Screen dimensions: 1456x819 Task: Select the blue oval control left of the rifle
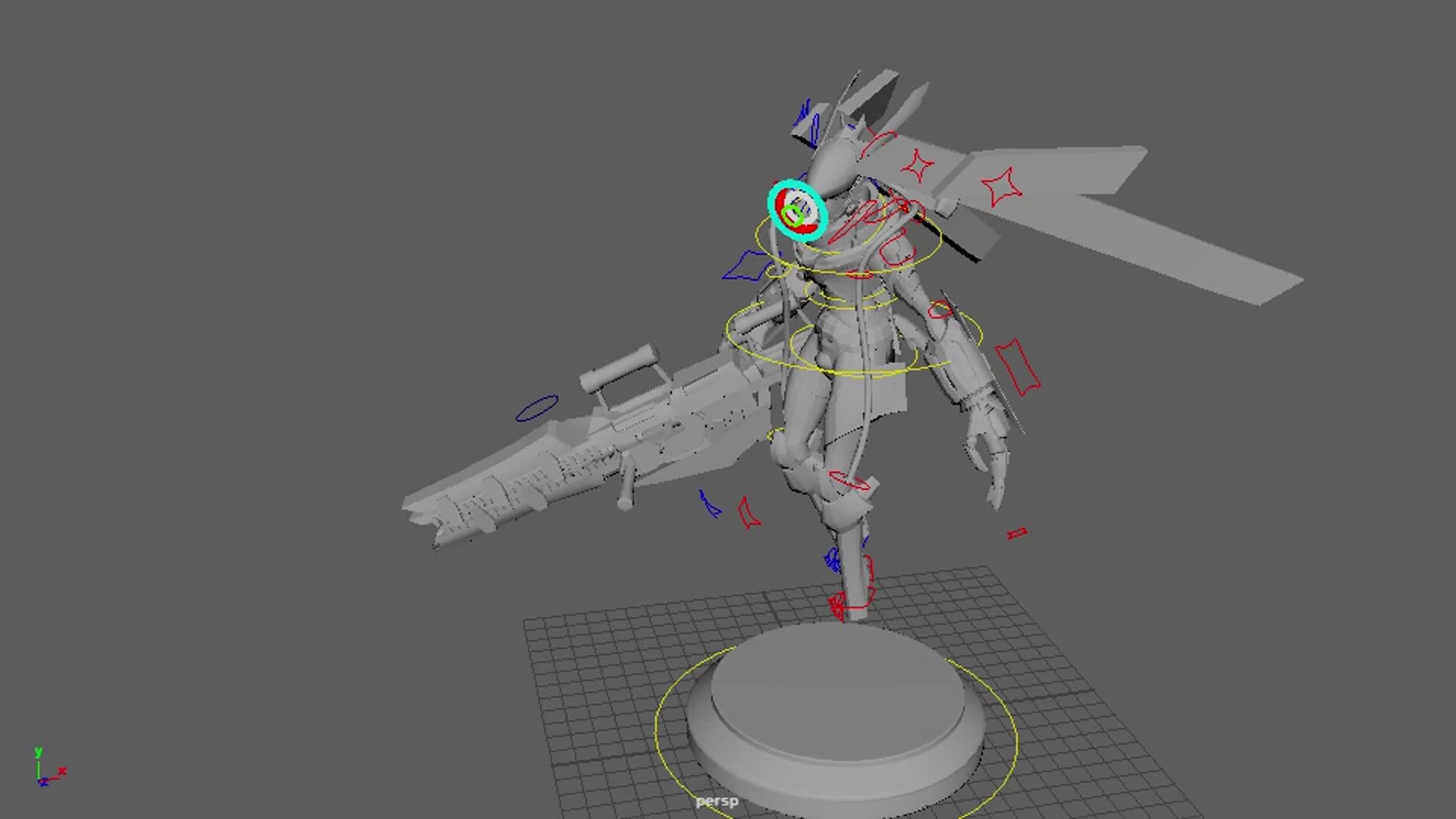pyautogui.click(x=538, y=406)
